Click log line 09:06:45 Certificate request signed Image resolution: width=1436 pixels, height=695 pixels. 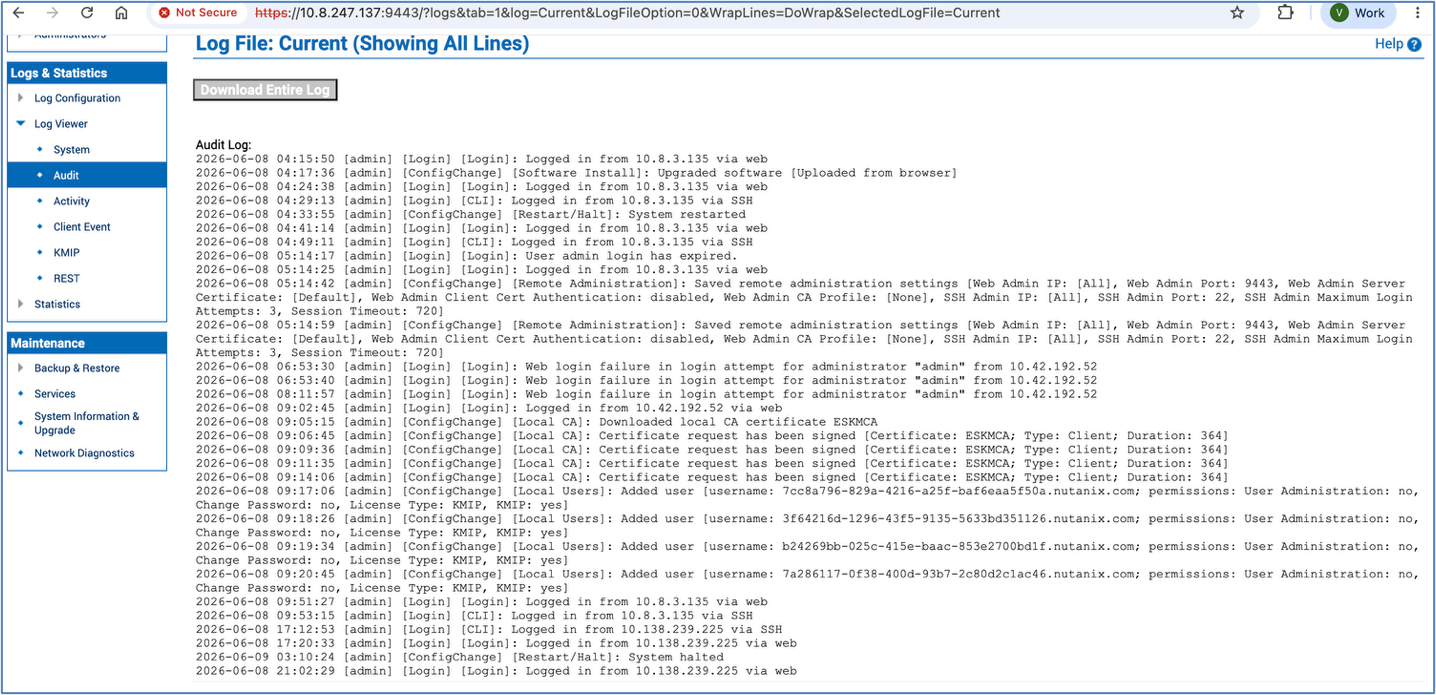(x=712, y=436)
